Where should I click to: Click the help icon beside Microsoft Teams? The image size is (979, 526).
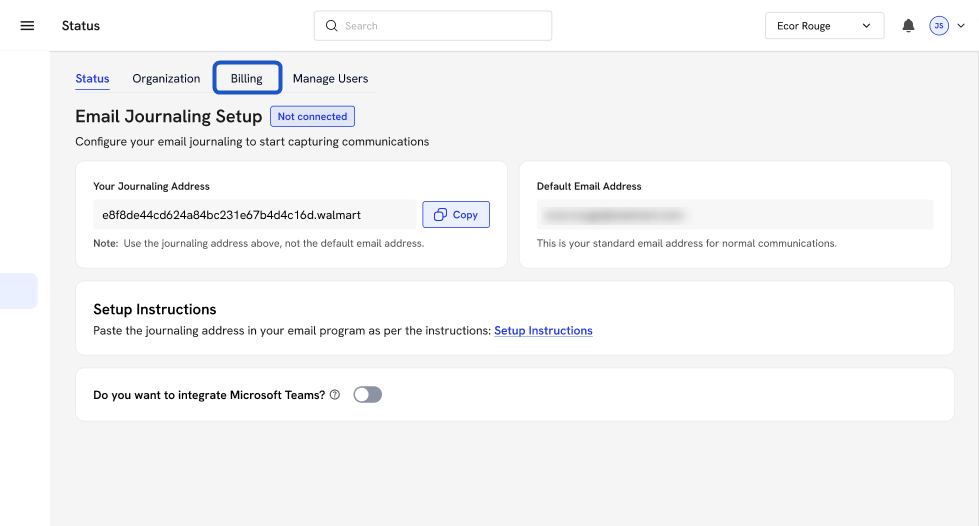[335, 395]
